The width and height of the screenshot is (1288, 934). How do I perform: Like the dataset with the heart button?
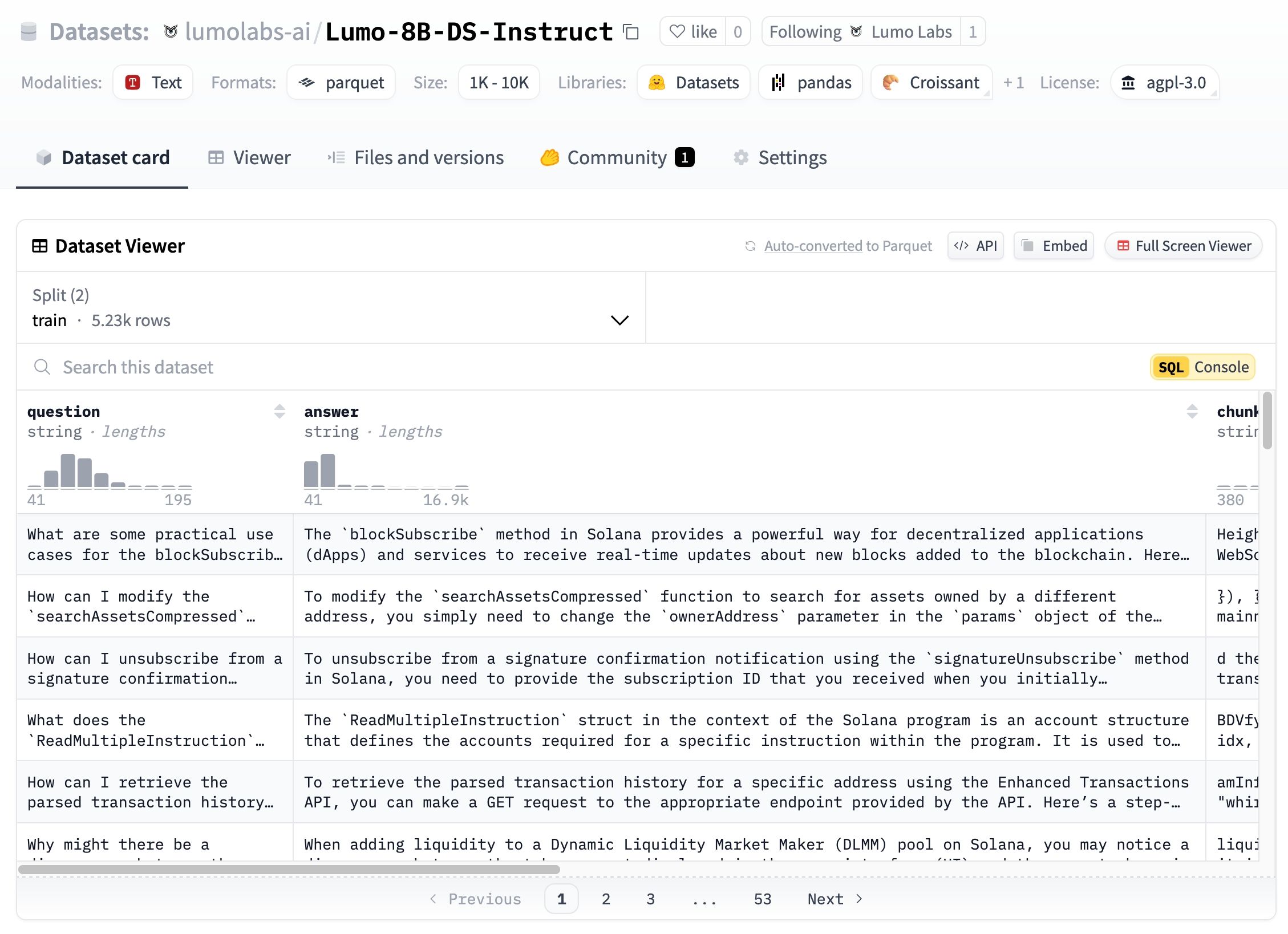pos(692,31)
